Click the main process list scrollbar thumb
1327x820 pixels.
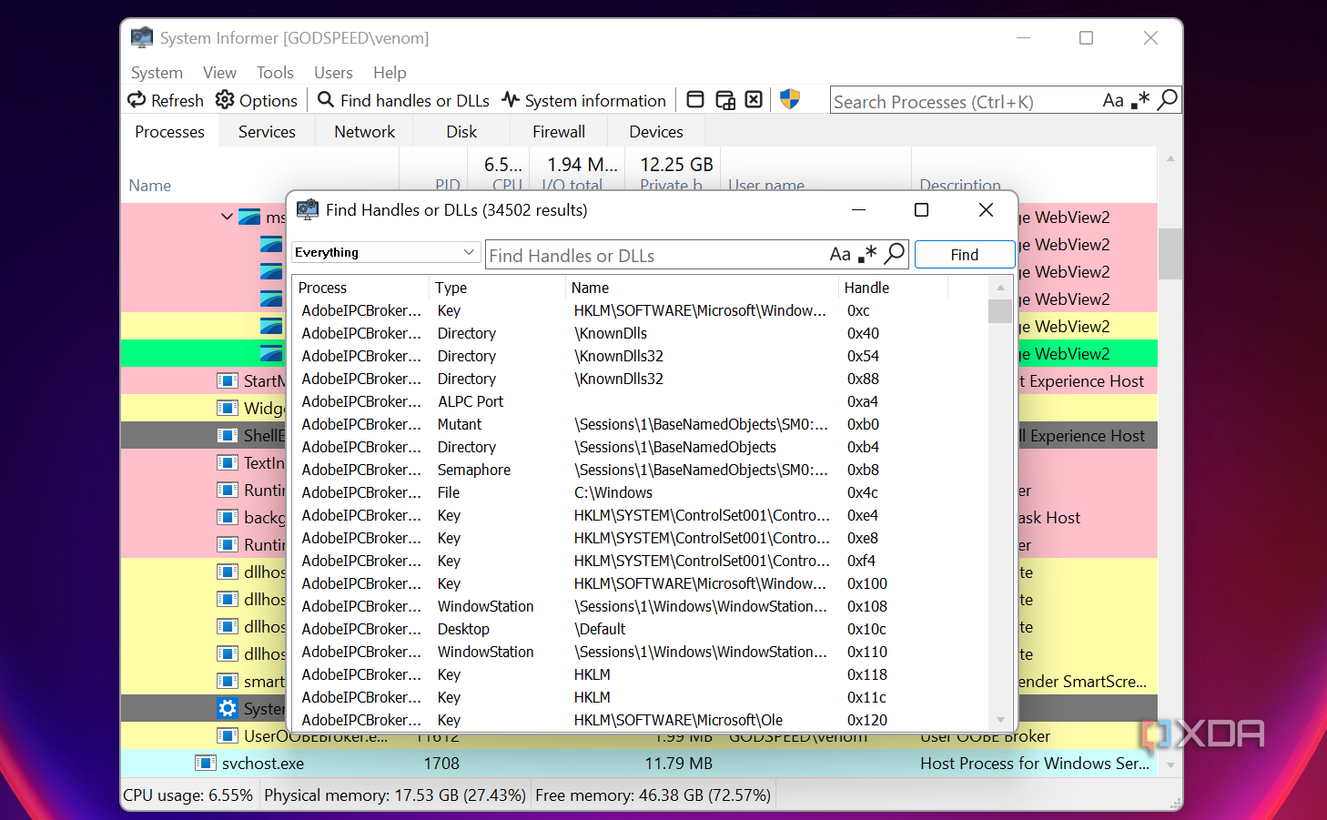point(1169,254)
